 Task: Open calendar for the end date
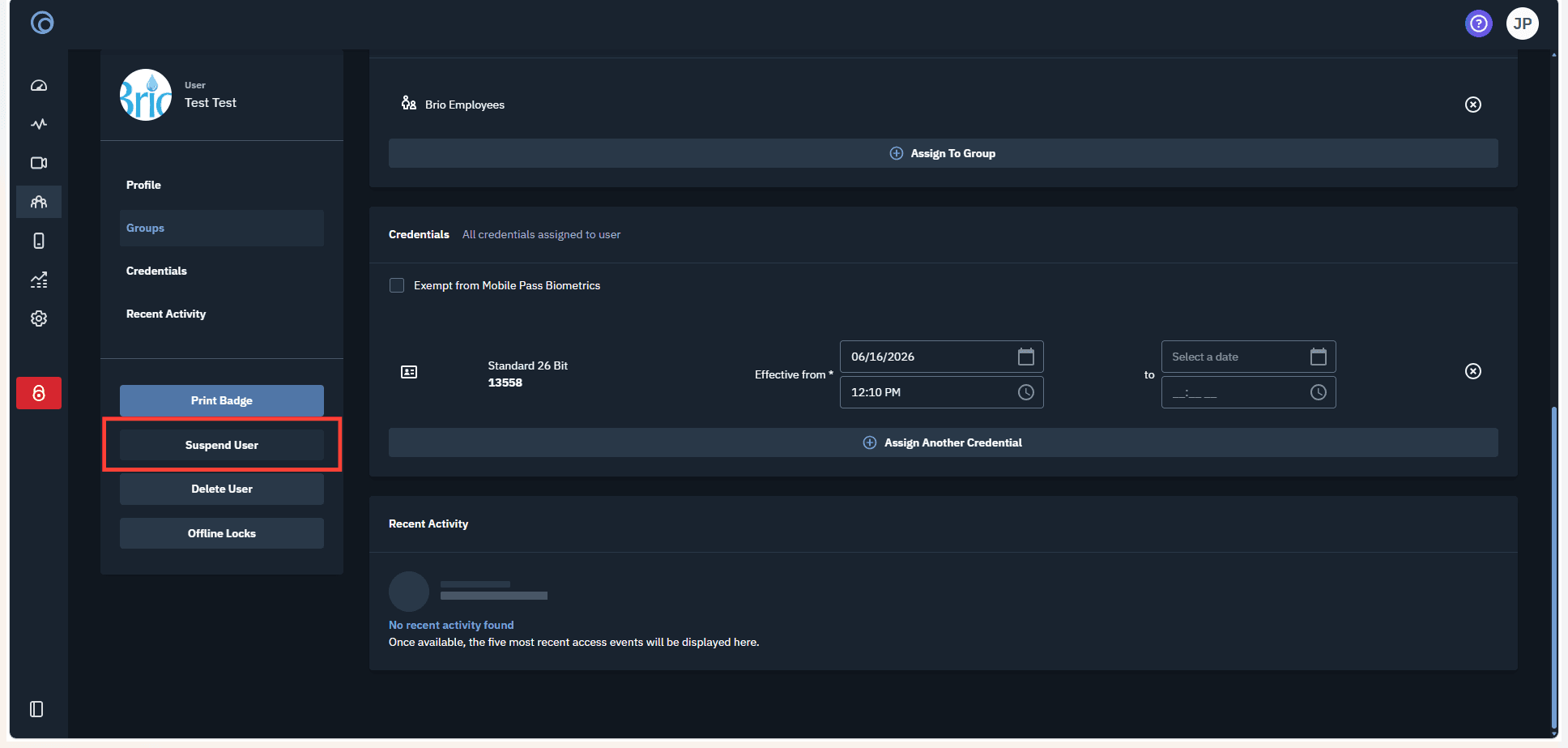(x=1319, y=357)
